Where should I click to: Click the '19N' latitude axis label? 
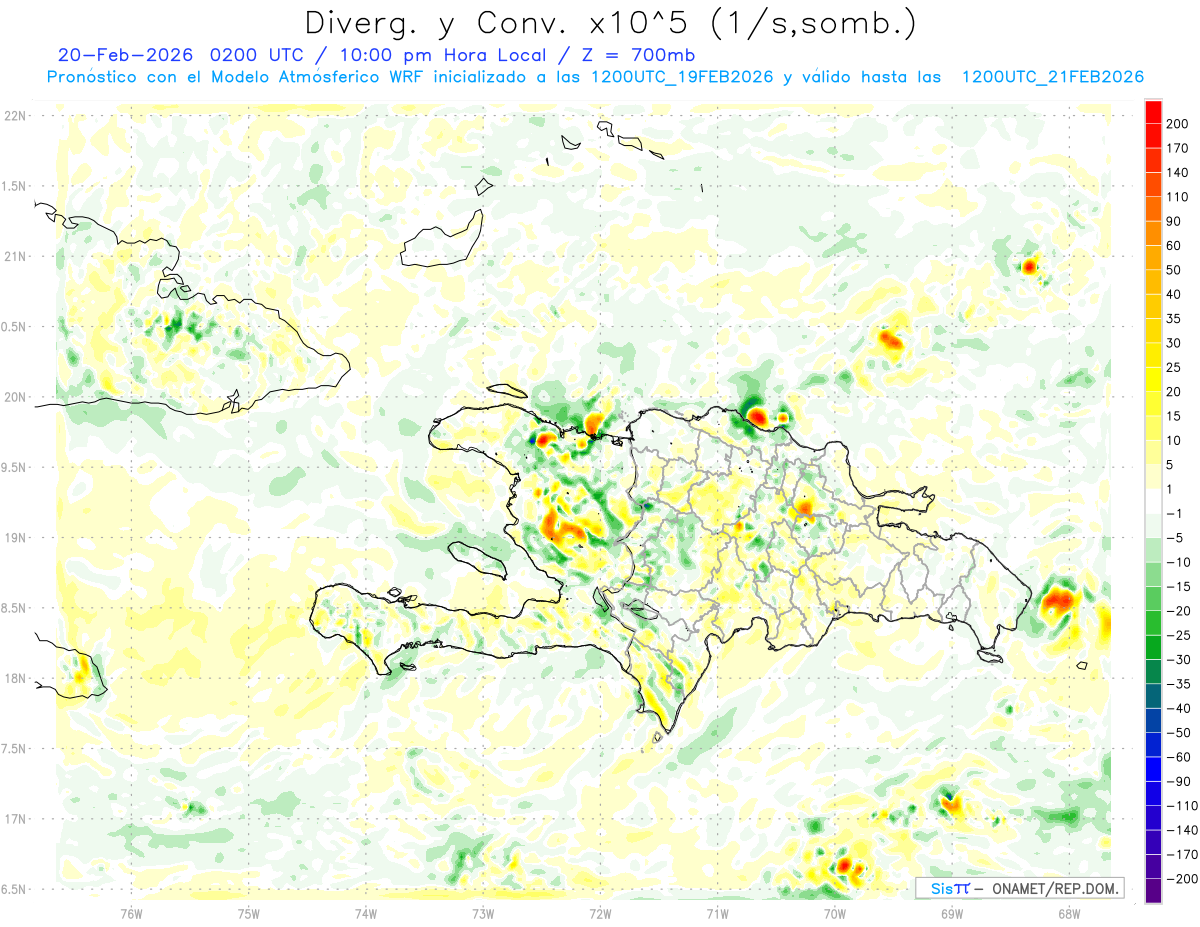[x=14, y=538]
